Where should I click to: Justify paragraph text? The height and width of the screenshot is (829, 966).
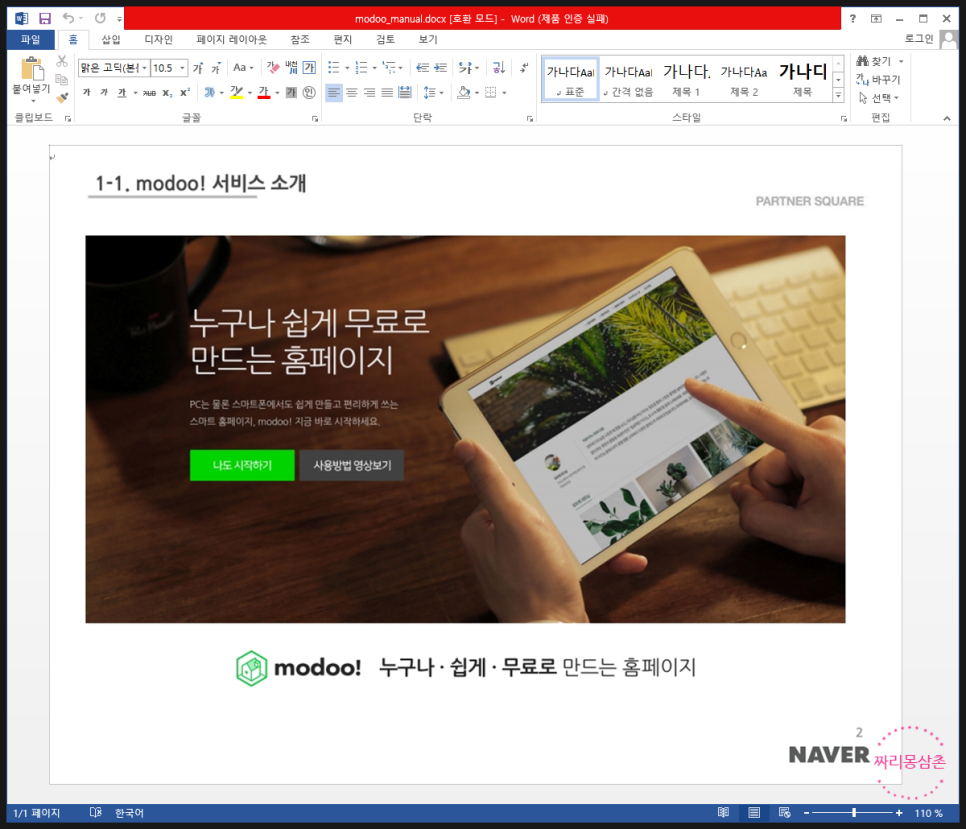(387, 92)
